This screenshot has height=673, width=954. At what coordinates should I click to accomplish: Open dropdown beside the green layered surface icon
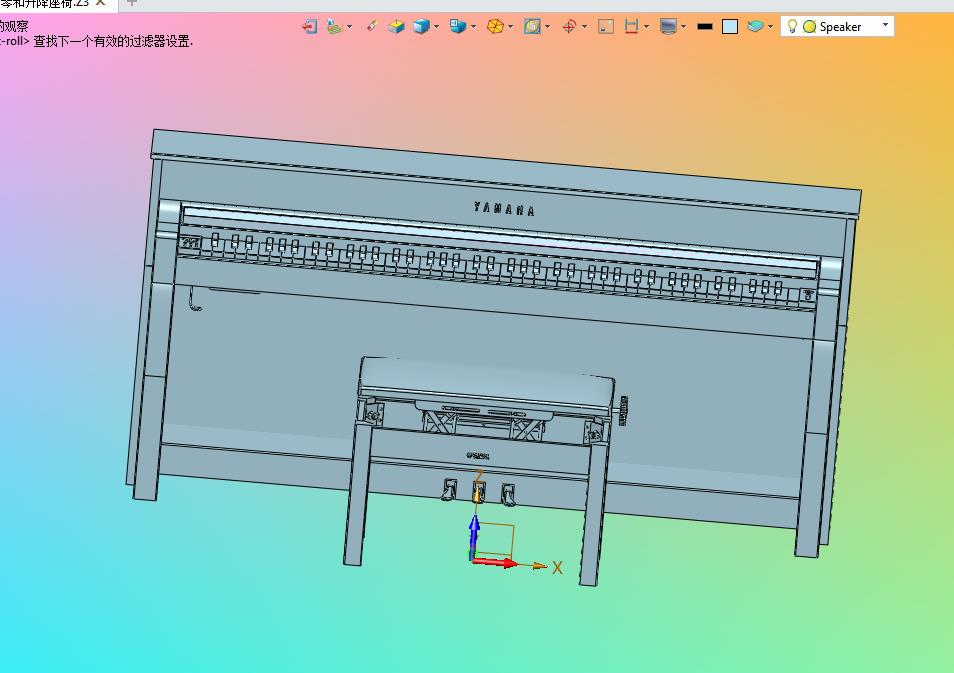(x=350, y=26)
